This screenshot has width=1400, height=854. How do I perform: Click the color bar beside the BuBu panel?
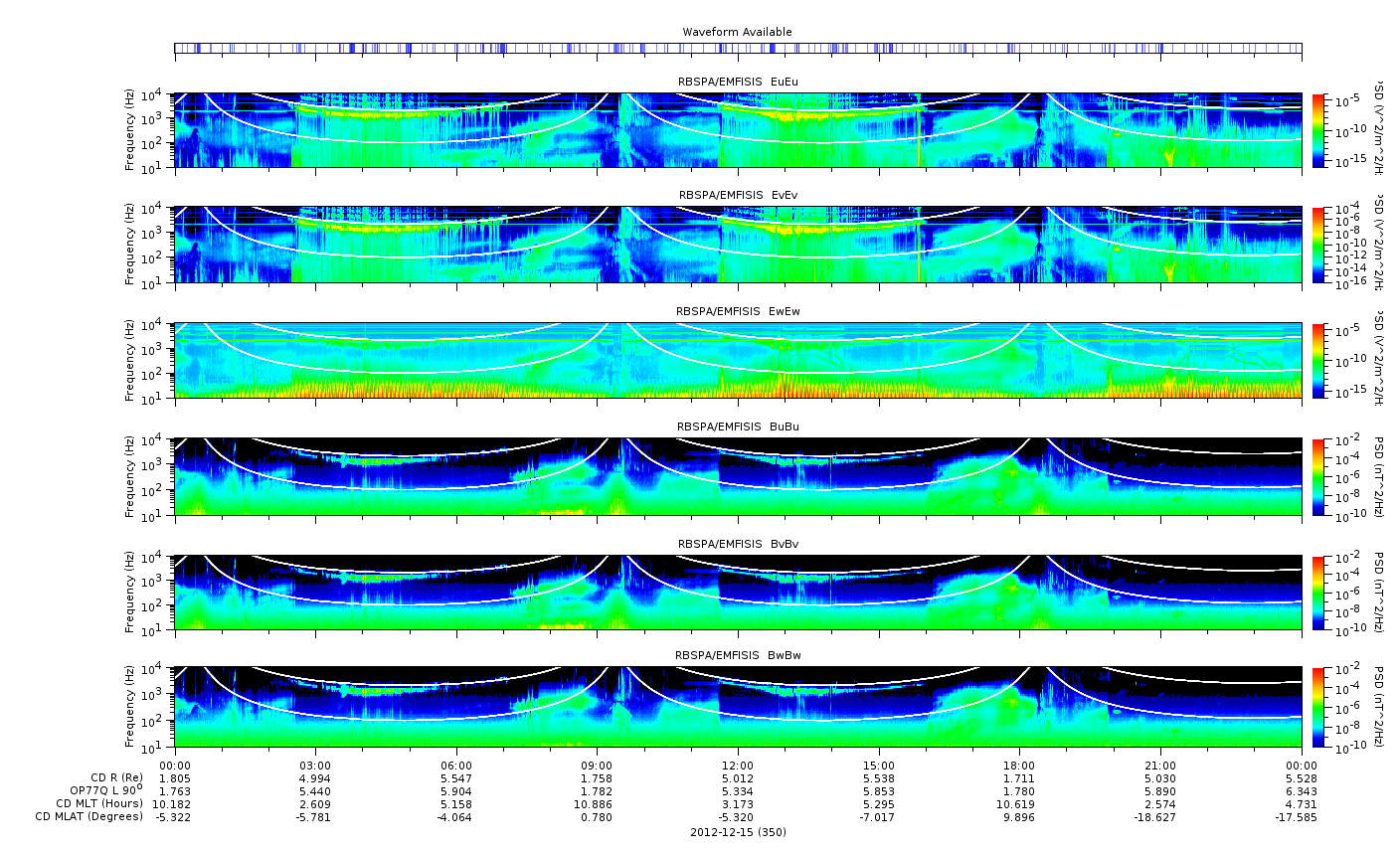coord(1319,476)
